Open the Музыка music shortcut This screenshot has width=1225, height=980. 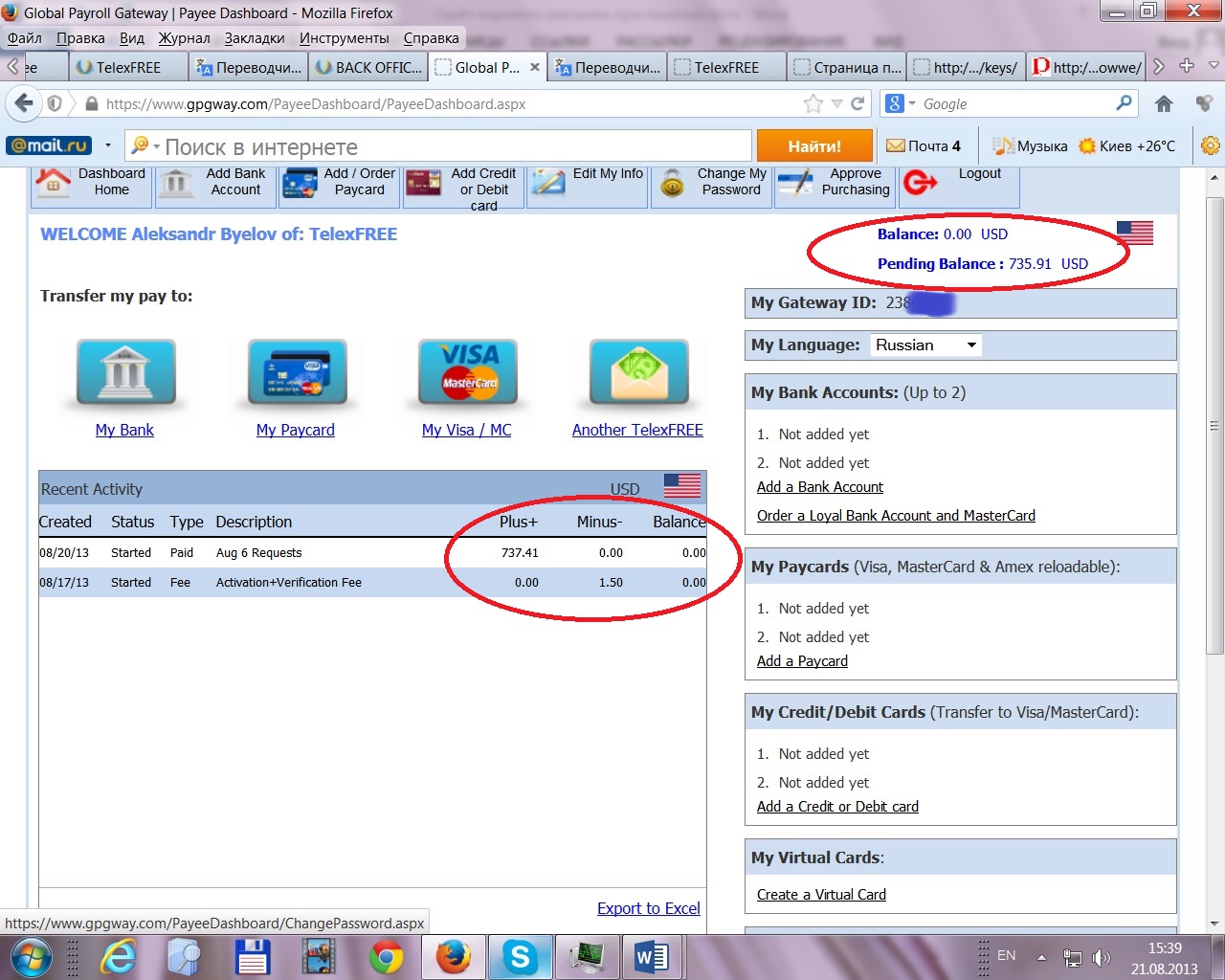[1030, 145]
